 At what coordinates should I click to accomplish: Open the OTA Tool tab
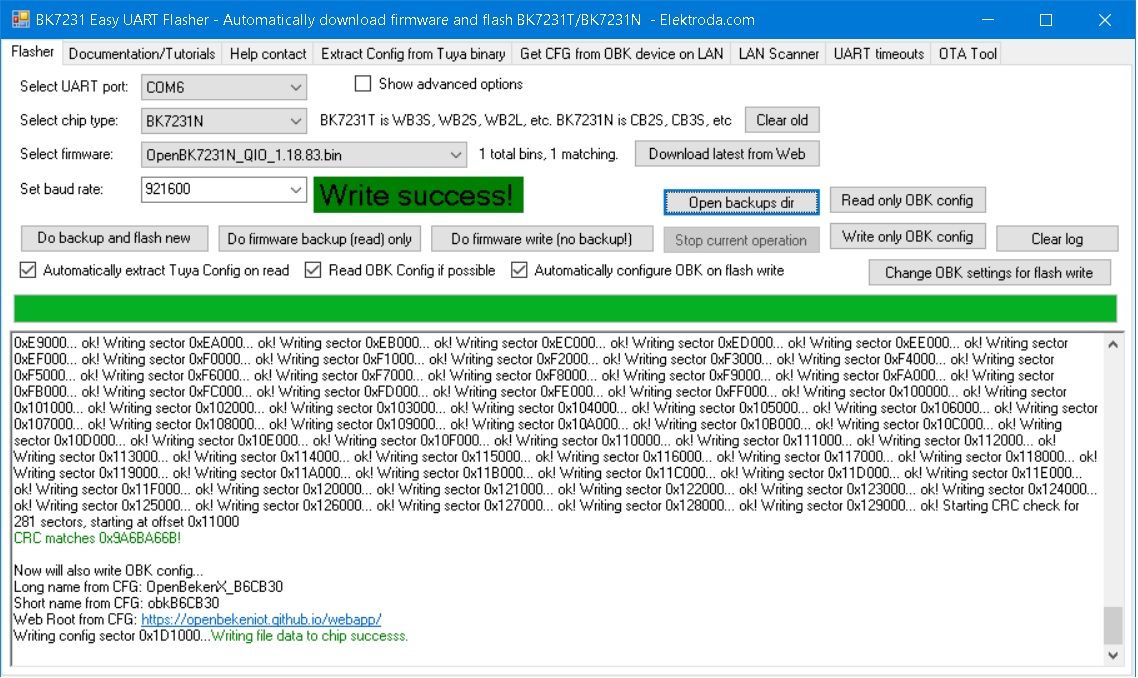(x=967, y=54)
